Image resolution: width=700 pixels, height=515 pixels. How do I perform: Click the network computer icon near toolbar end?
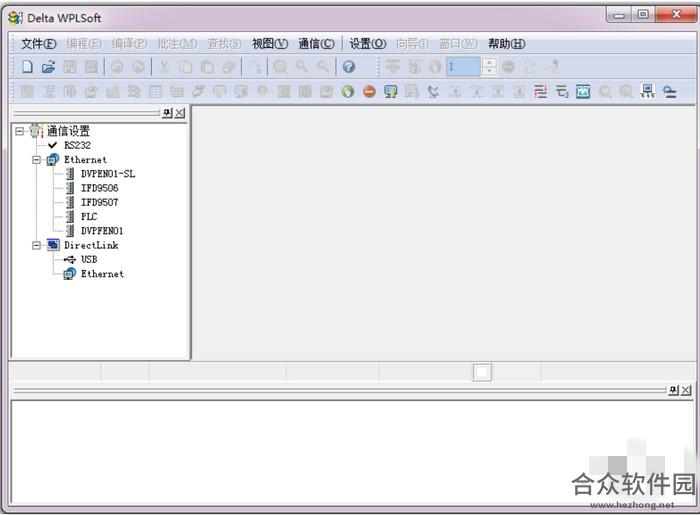[647, 91]
